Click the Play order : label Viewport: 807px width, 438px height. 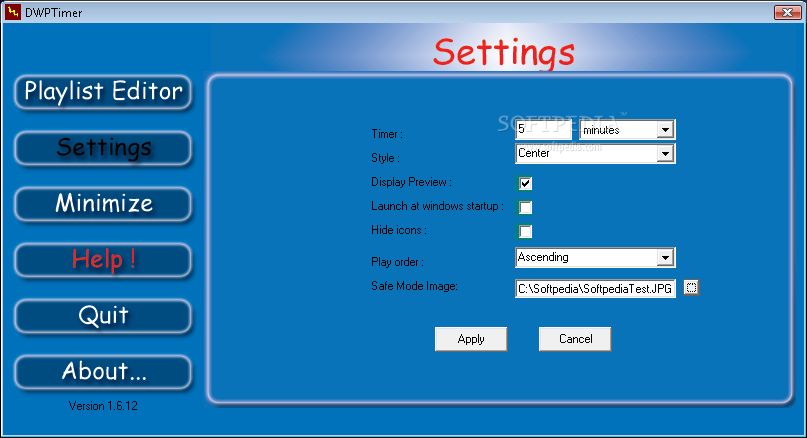coord(397,262)
